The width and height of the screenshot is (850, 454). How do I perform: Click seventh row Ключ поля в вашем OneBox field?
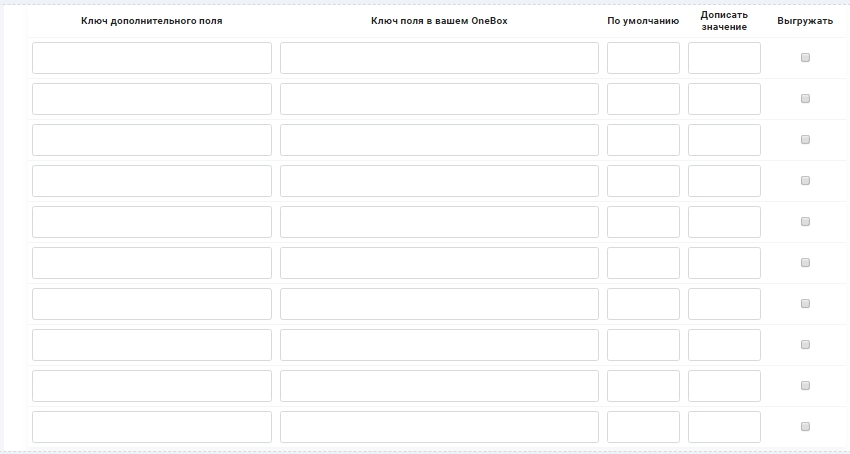pos(439,304)
